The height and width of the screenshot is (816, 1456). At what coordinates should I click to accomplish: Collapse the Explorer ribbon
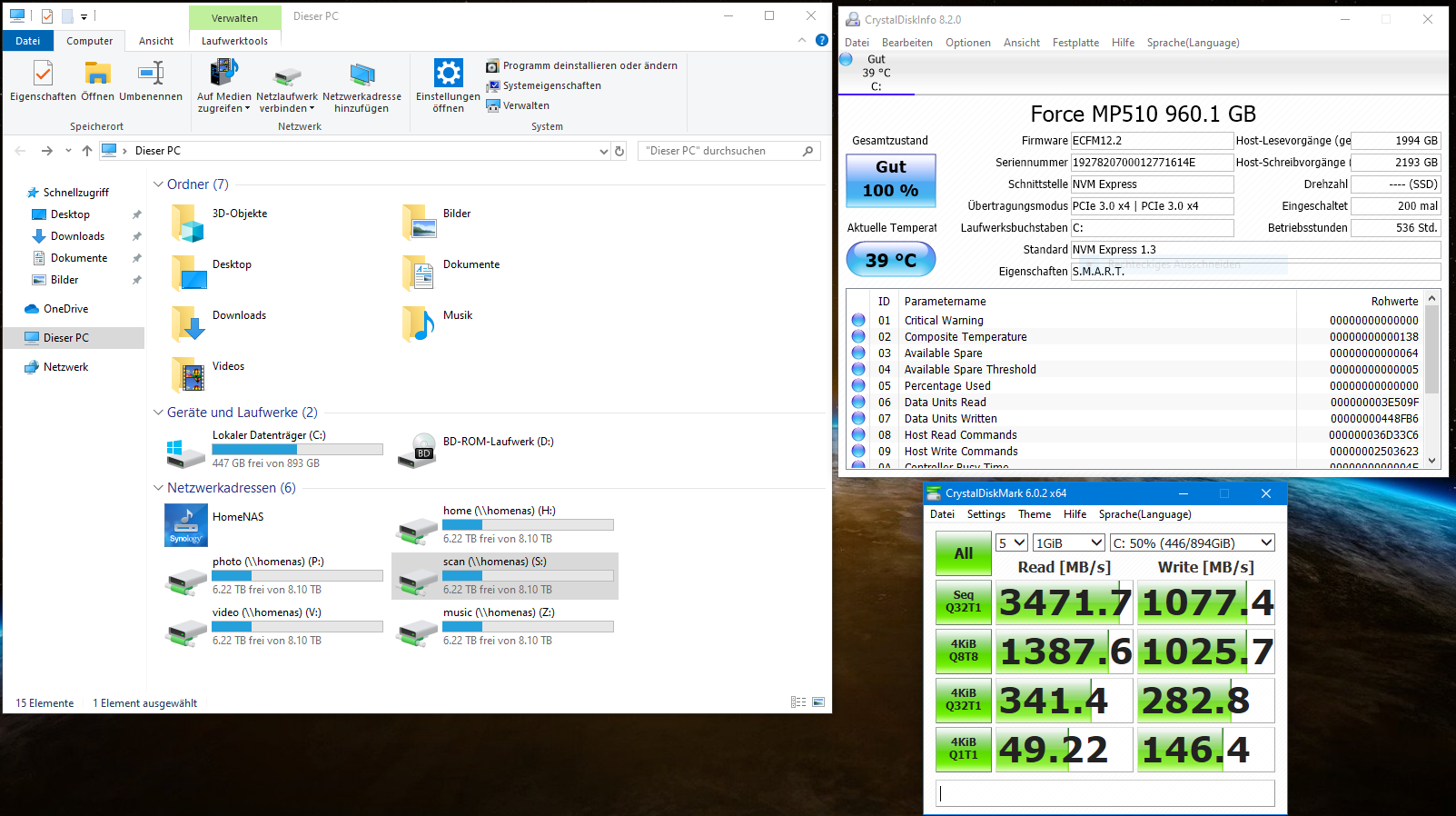click(801, 40)
